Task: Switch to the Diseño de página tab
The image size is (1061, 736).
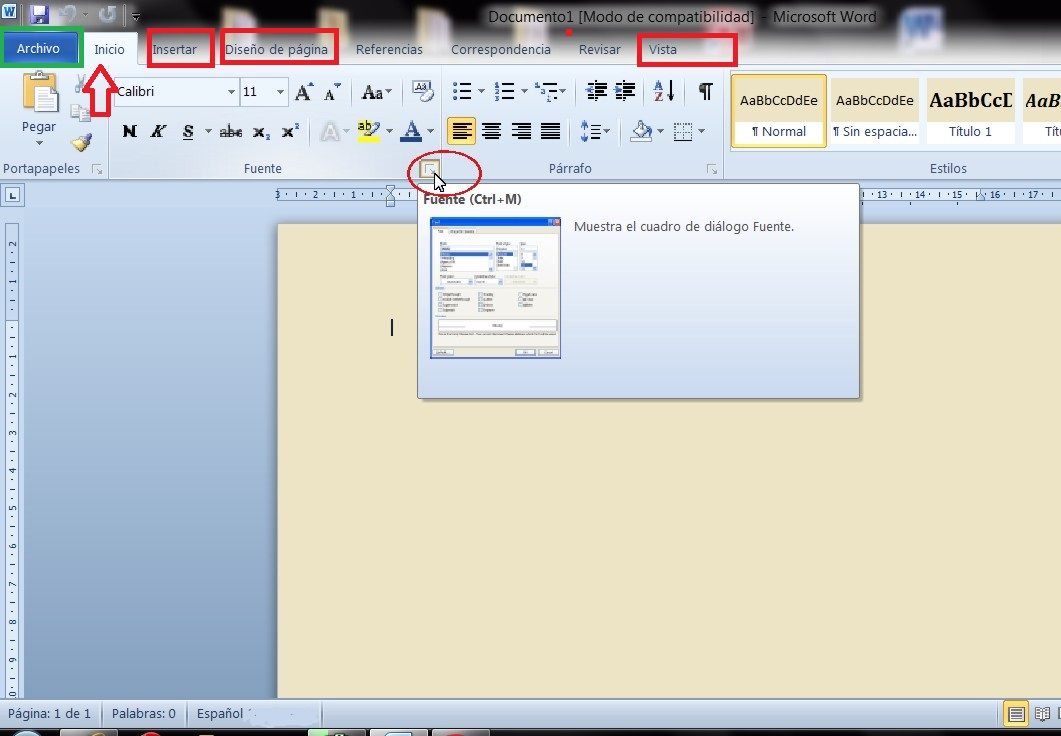Action: [276, 49]
